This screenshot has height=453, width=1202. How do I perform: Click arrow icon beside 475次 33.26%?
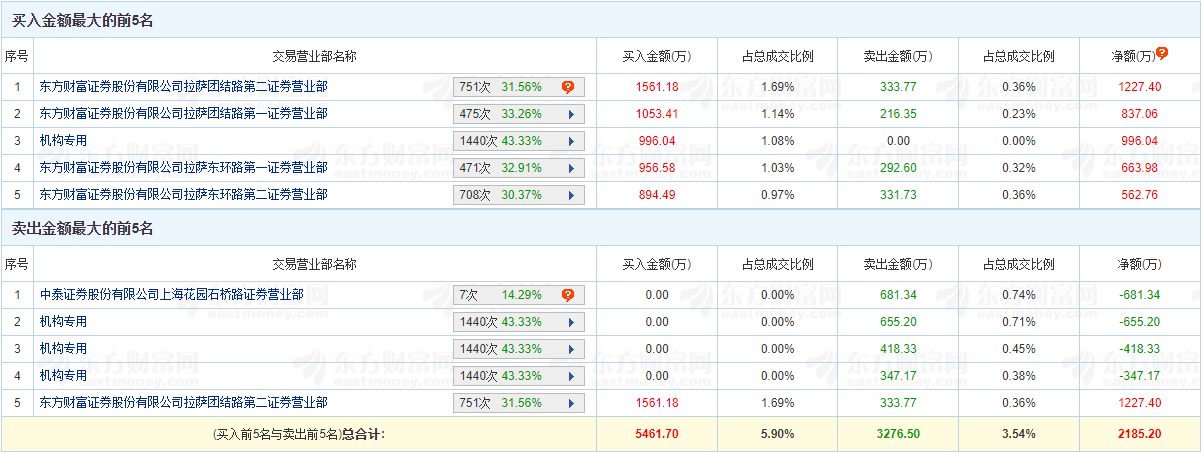(571, 114)
